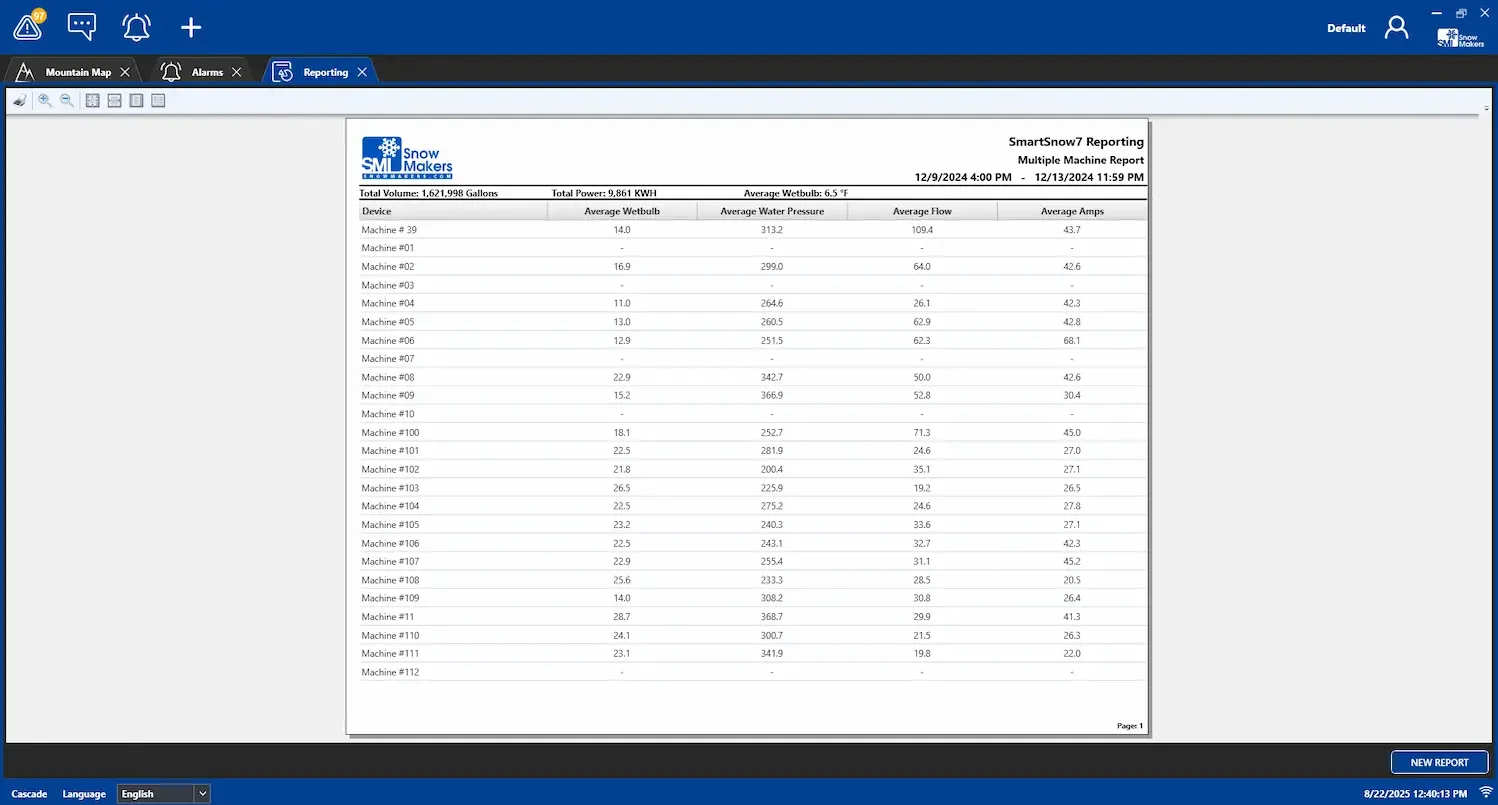This screenshot has height=805, width=1498.
Task: Switch to the Mountain Map tab
Action: click(78, 71)
